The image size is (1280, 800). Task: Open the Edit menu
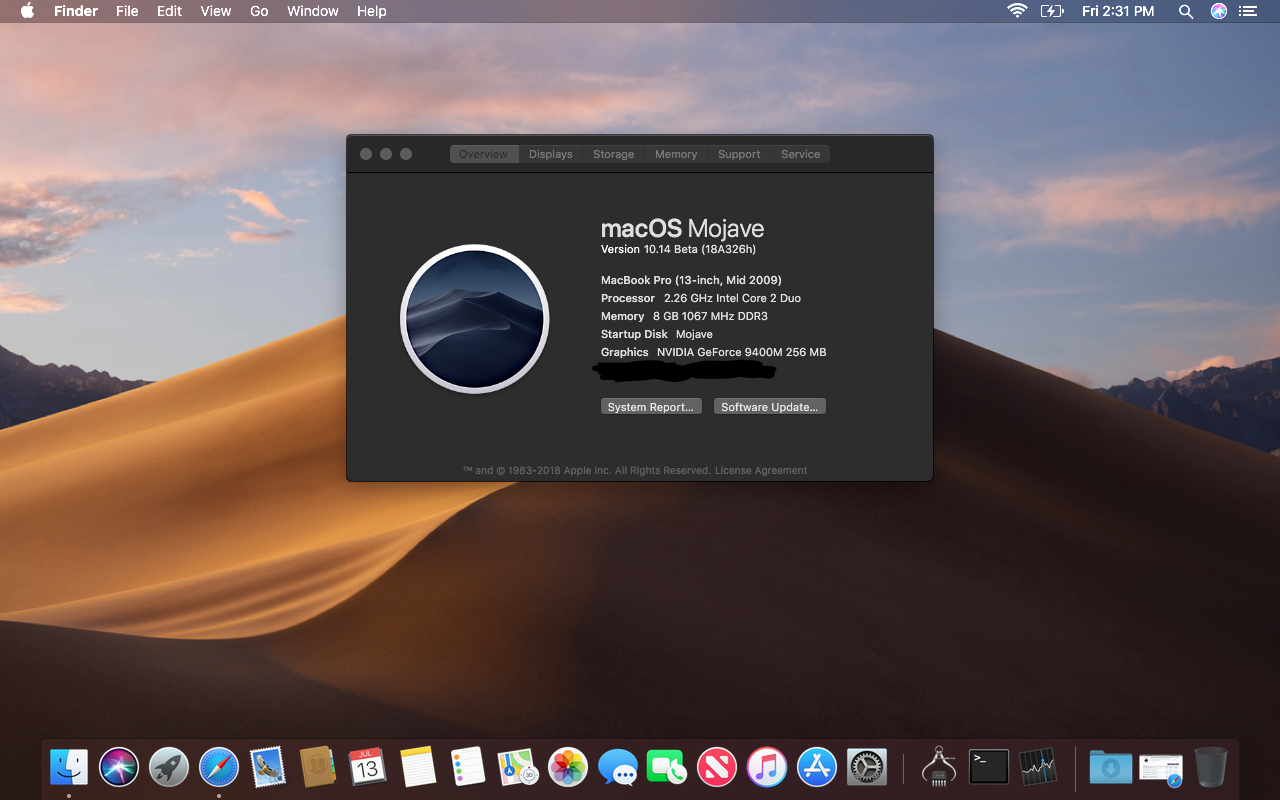[x=169, y=11]
